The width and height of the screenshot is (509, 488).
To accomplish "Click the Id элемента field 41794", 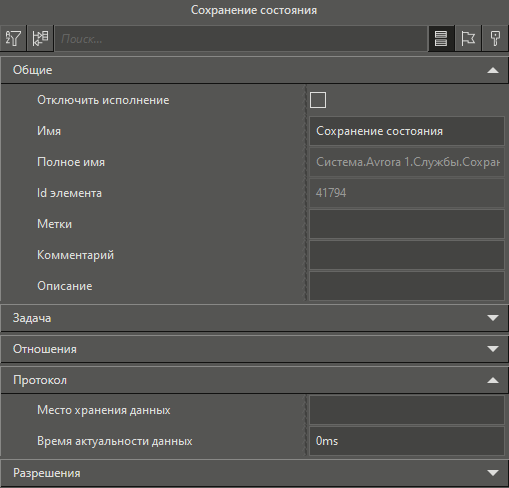I will (407, 193).
